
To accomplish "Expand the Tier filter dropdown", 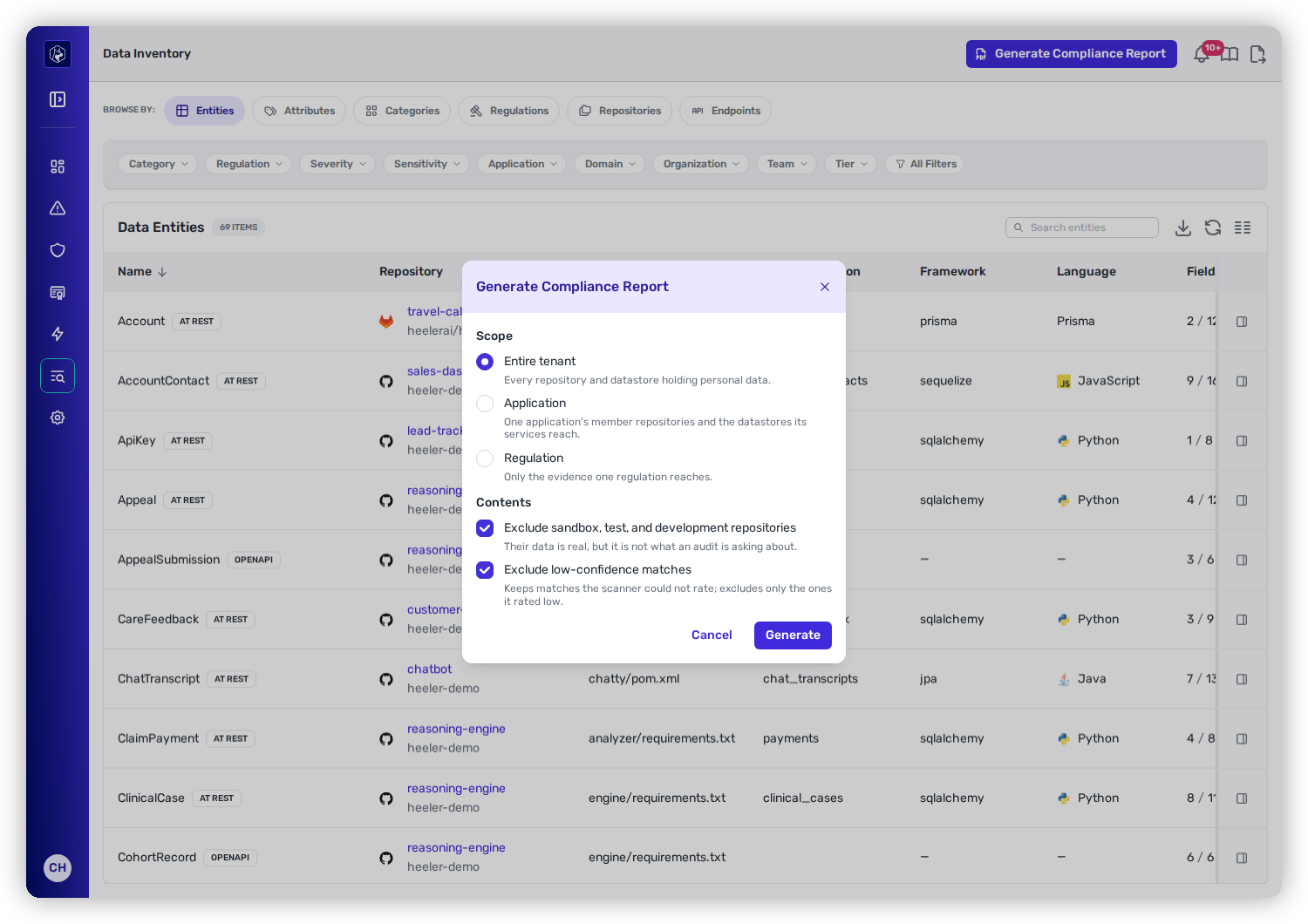I will (850, 164).
